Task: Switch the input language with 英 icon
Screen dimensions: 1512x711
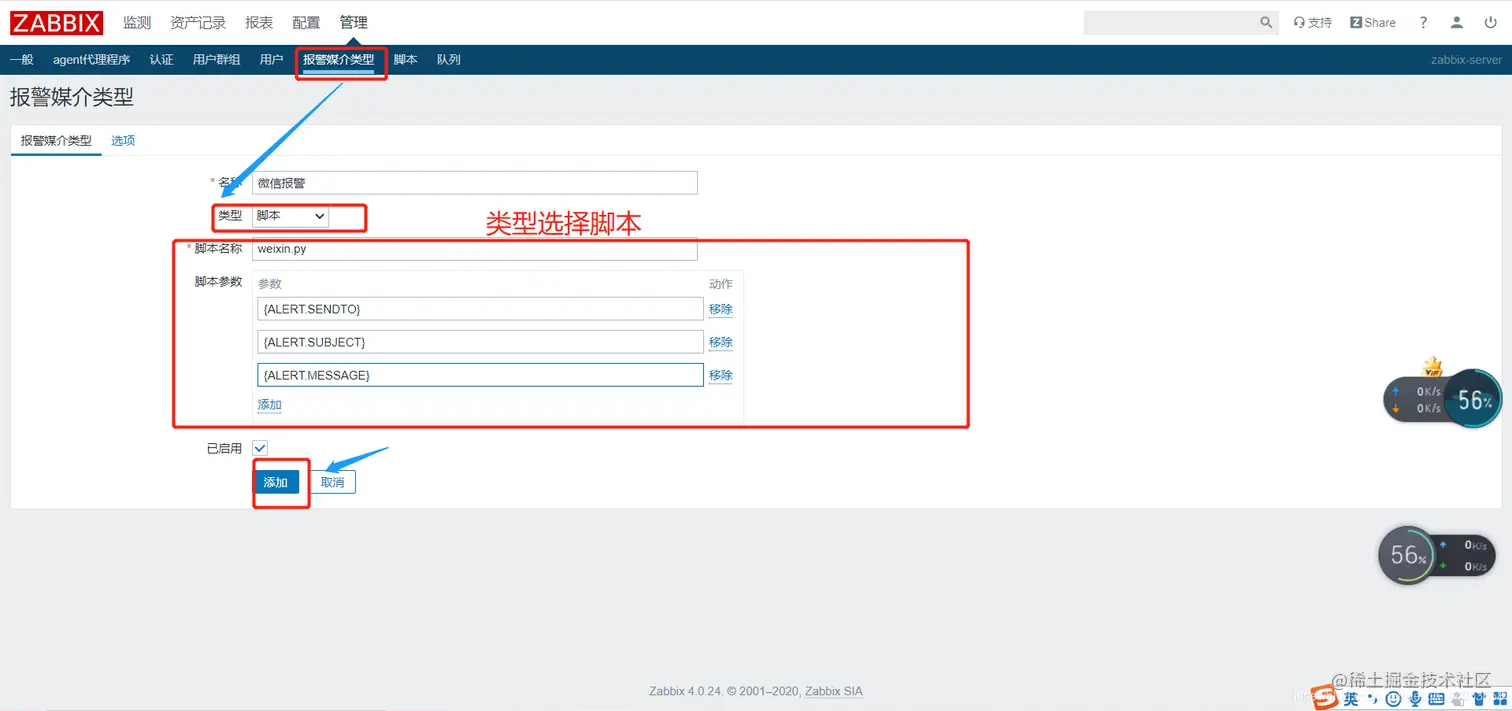Action: (x=1351, y=698)
